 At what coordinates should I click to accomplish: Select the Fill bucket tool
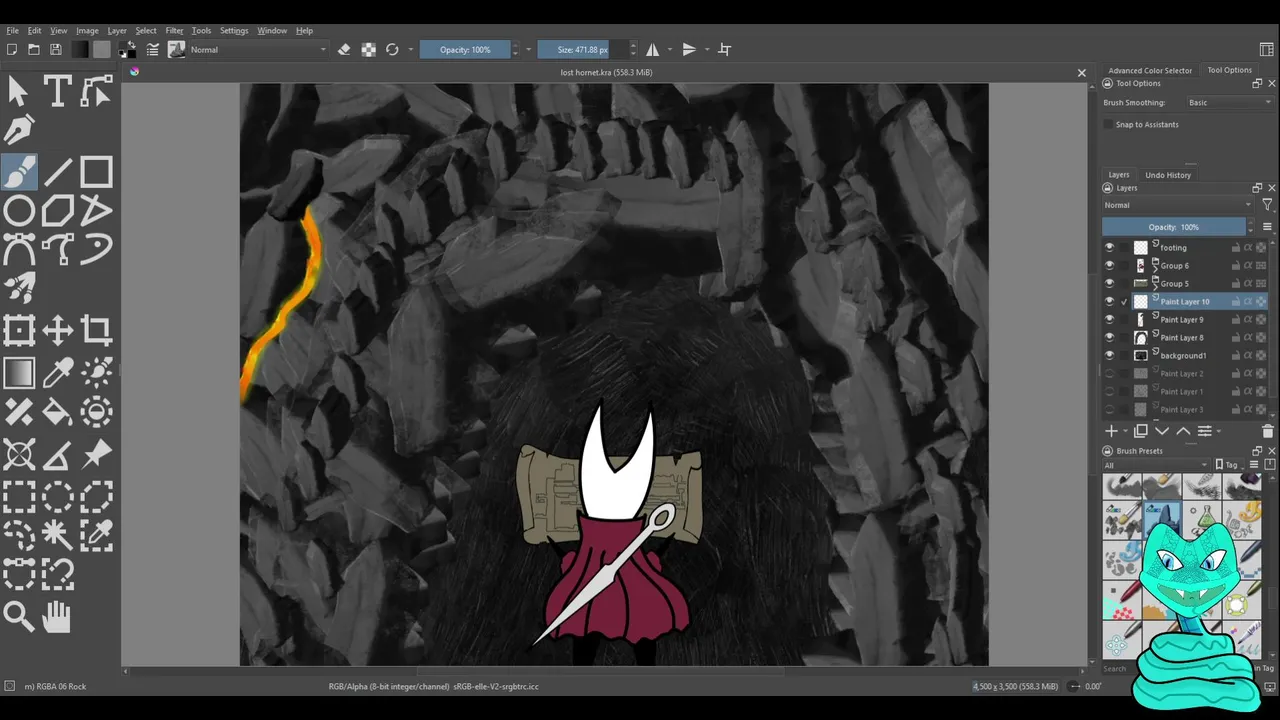pyautogui.click(x=57, y=411)
